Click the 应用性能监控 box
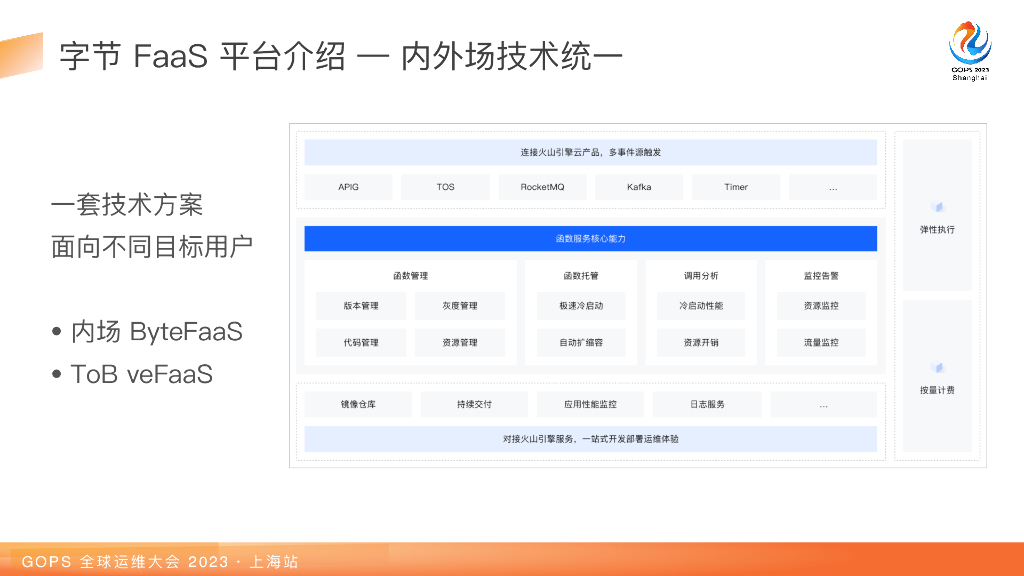The image size is (1024, 576). click(590, 404)
